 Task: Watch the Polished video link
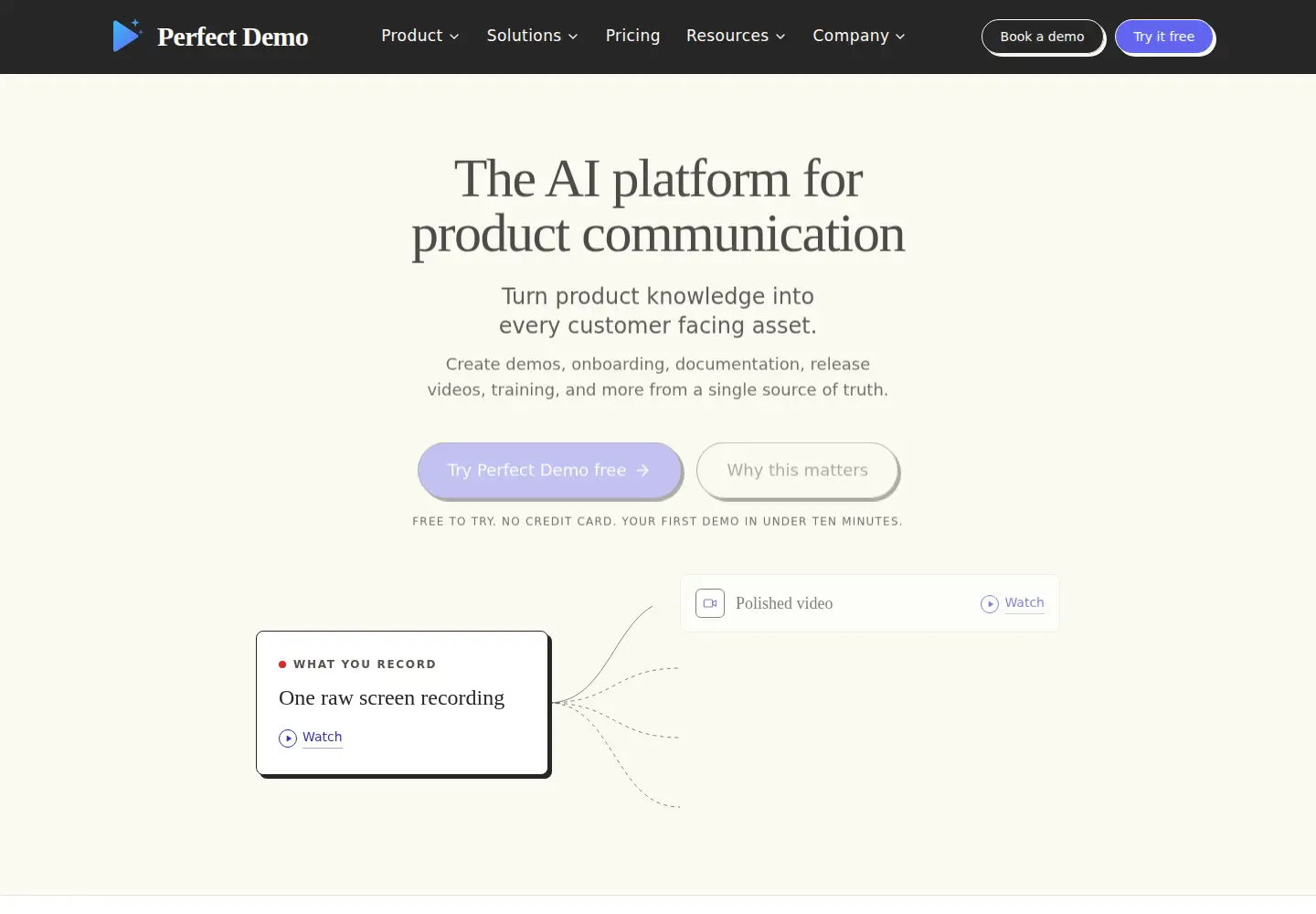point(1024,603)
